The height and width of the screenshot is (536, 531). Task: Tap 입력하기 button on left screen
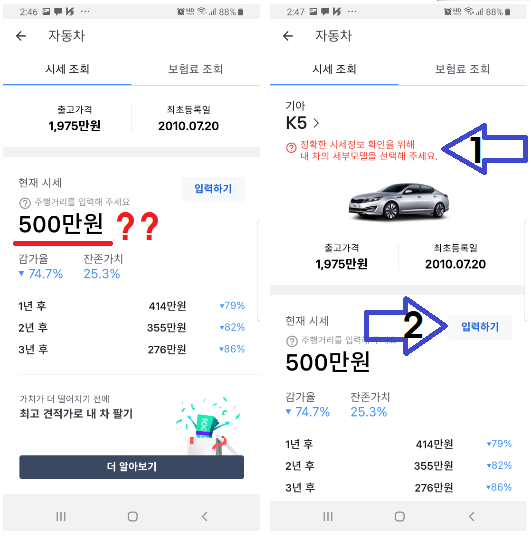pyautogui.click(x=213, y=189)
